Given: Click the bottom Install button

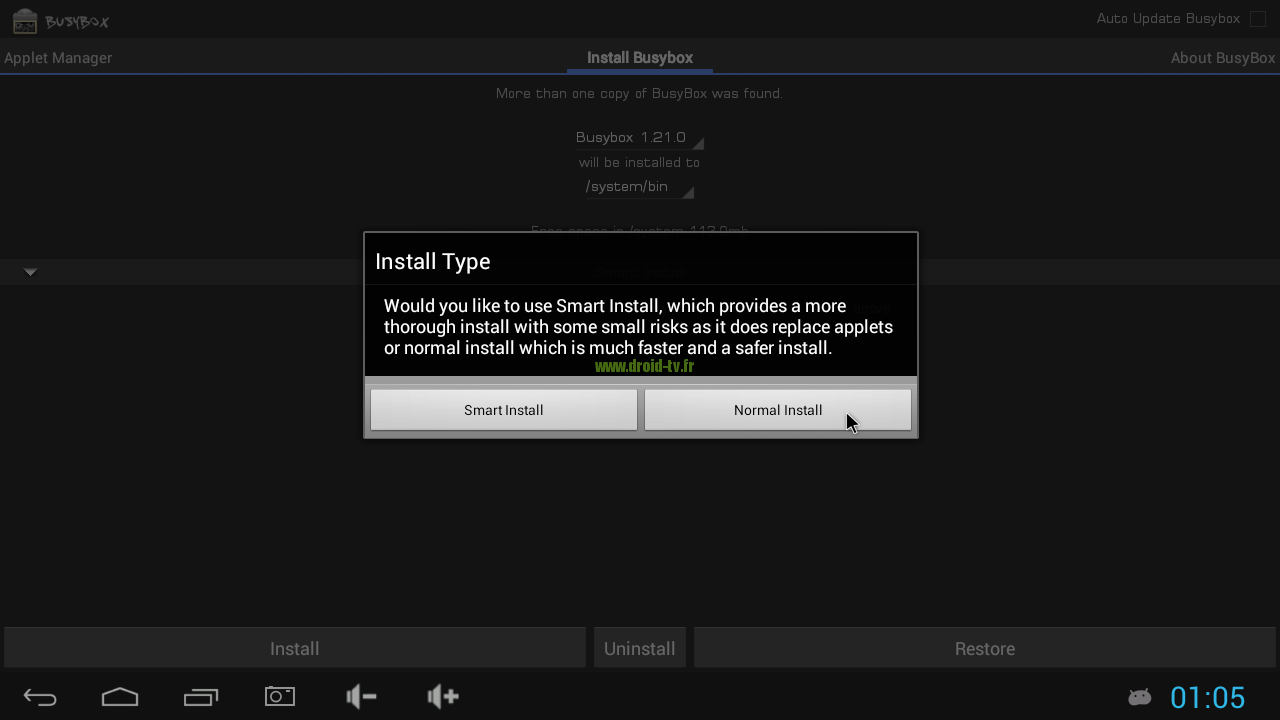Looking at the screenshot, I should 295,648.
